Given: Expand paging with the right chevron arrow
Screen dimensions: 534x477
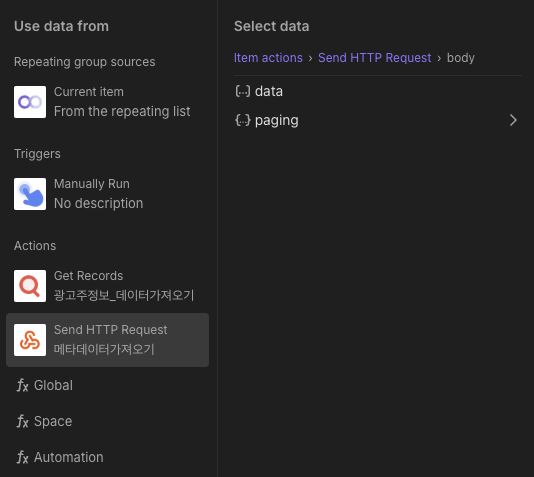Looking at the screenshot, I should click(513, 120).
